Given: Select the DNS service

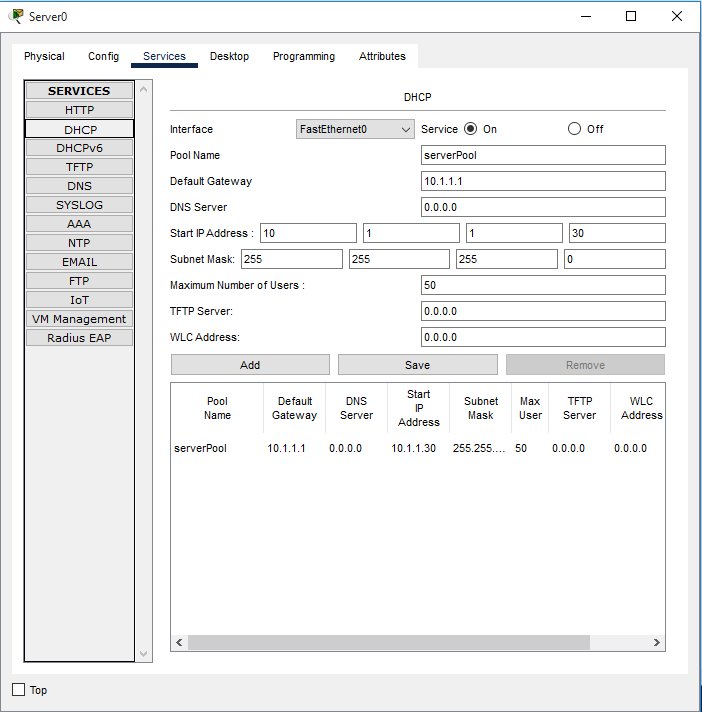Looking at the screenshot, I should tap(80, 186).
